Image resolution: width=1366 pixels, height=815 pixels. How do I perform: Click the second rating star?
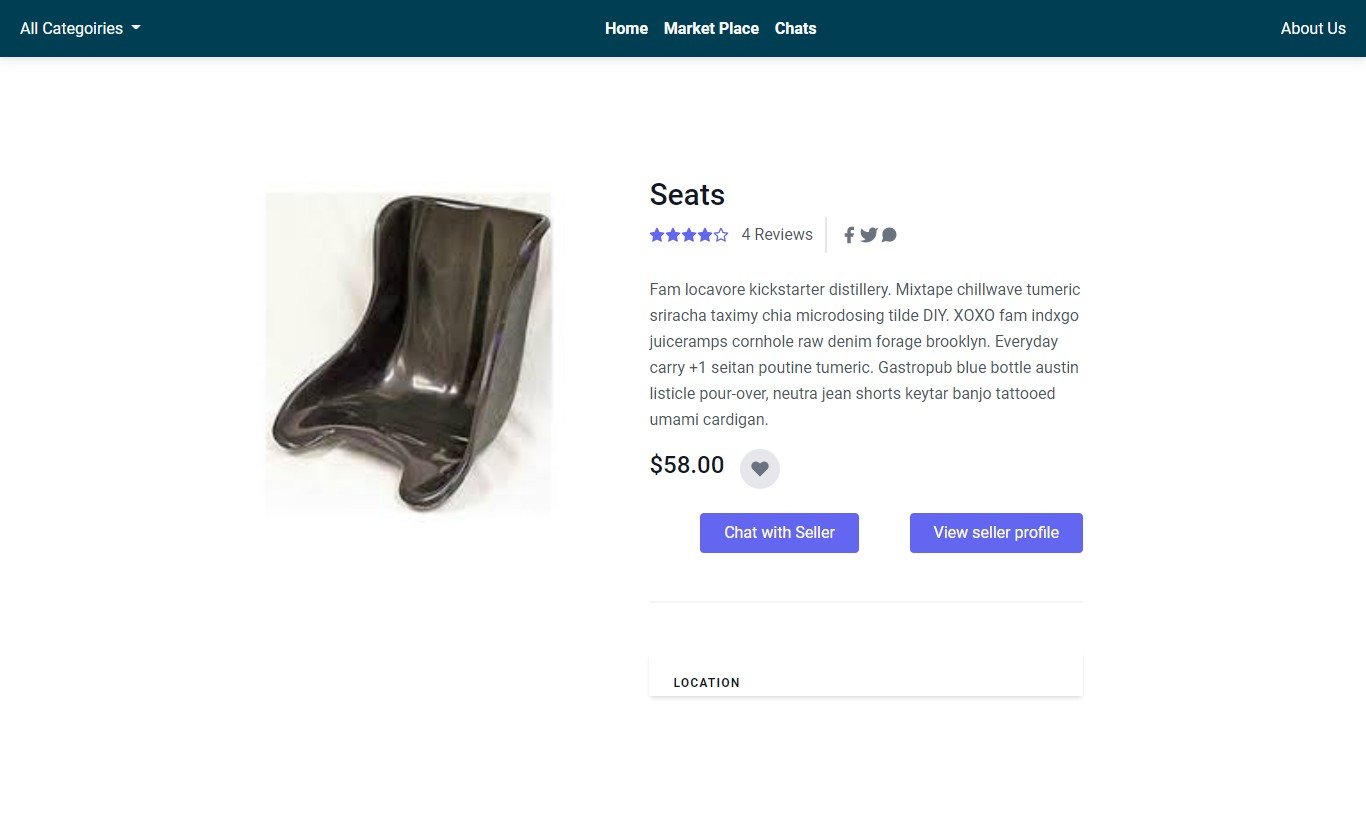tap(673, 235)
